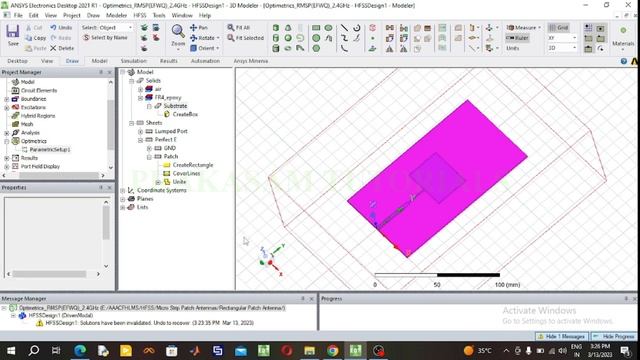The image size is (640, 360).
Task: Expand the Excitations node in Project Manager
Action: [x=7, y=108]
